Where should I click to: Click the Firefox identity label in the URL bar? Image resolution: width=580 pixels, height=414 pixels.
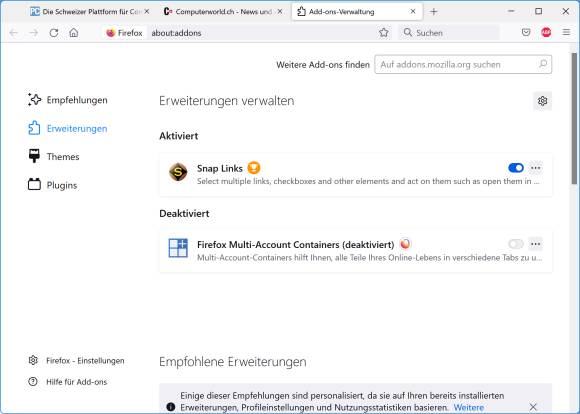click(125, 33)
